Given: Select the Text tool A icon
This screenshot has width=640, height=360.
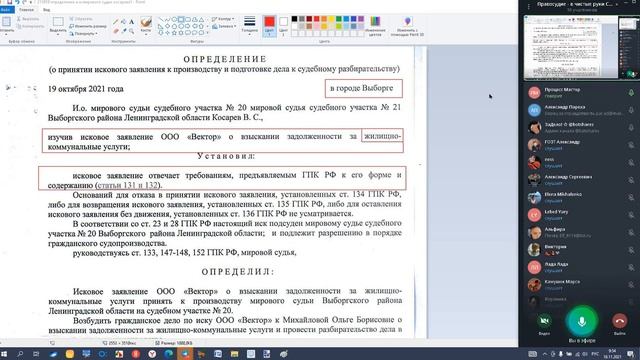Looking at the screenshot, I should tap(131, 22).
